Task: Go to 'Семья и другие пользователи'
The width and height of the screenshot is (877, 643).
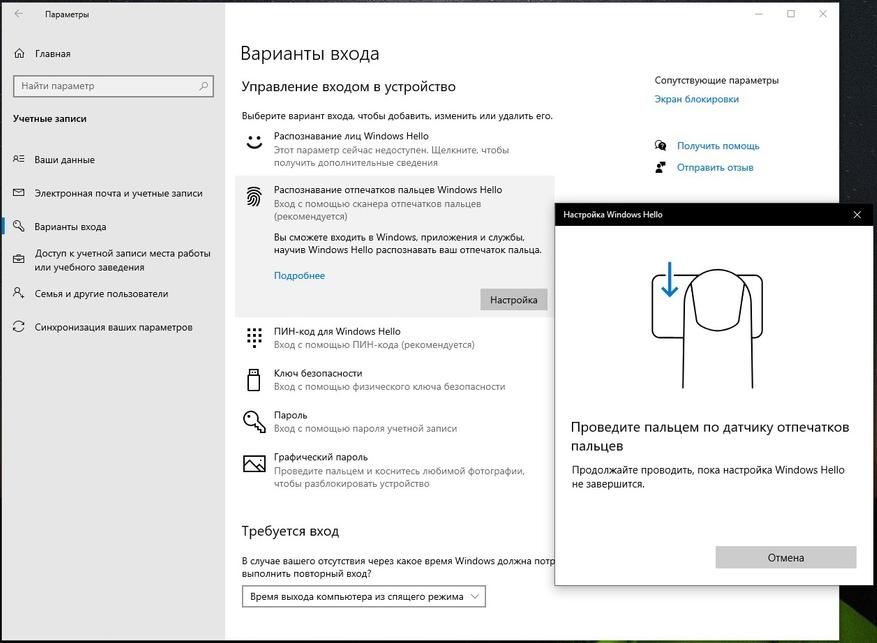Action: tap(101, 294)
